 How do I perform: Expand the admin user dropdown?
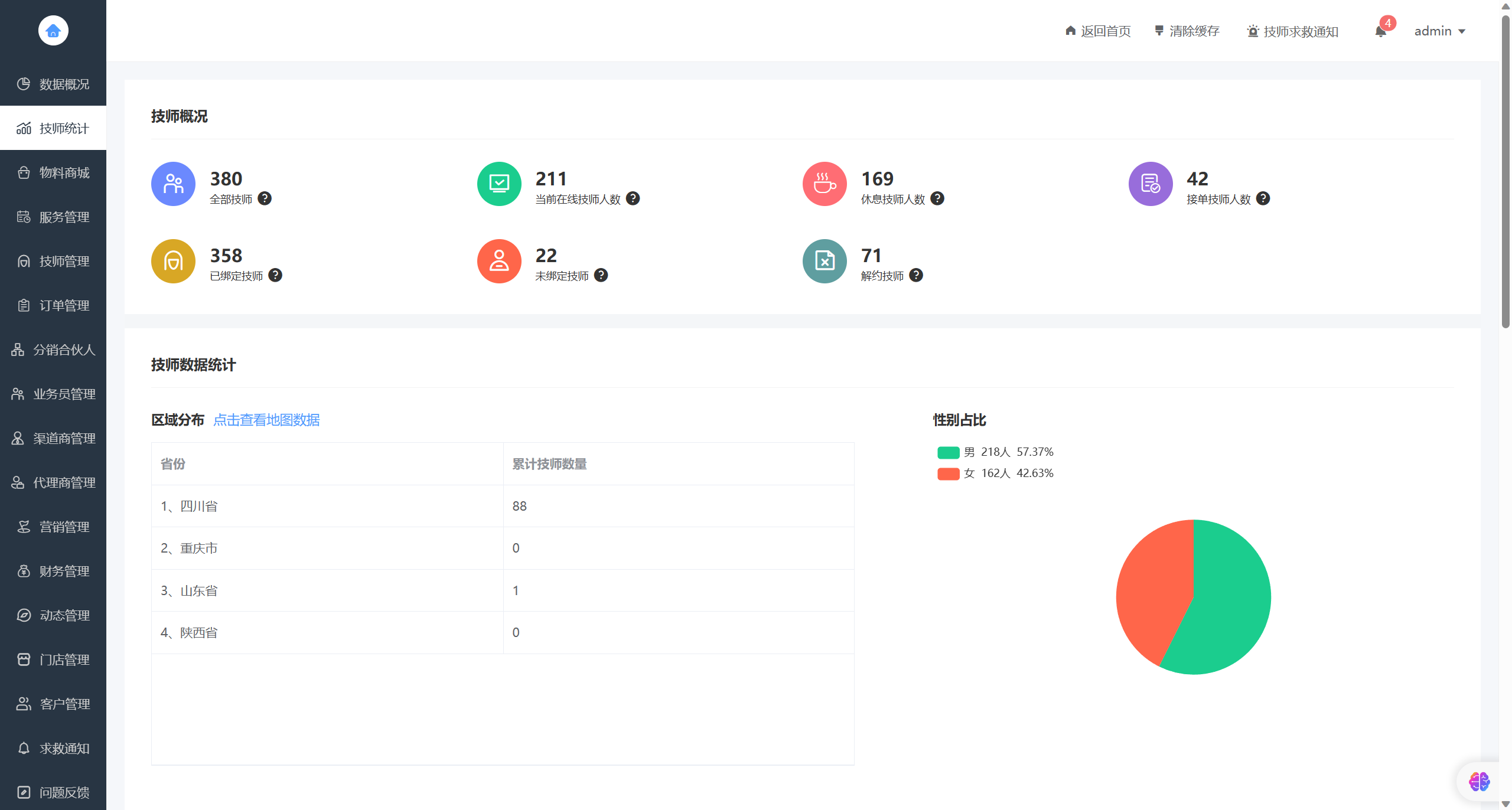click(x=1440, y=31)
